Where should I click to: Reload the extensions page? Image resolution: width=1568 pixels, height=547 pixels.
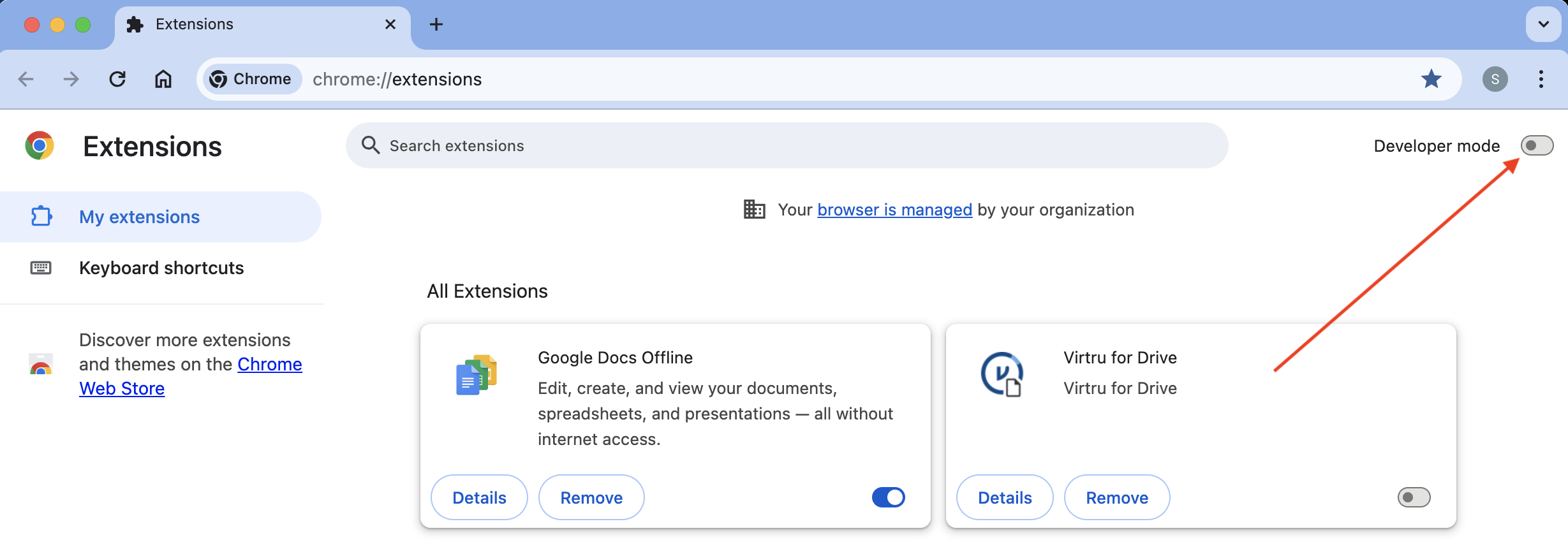[117, 79]
